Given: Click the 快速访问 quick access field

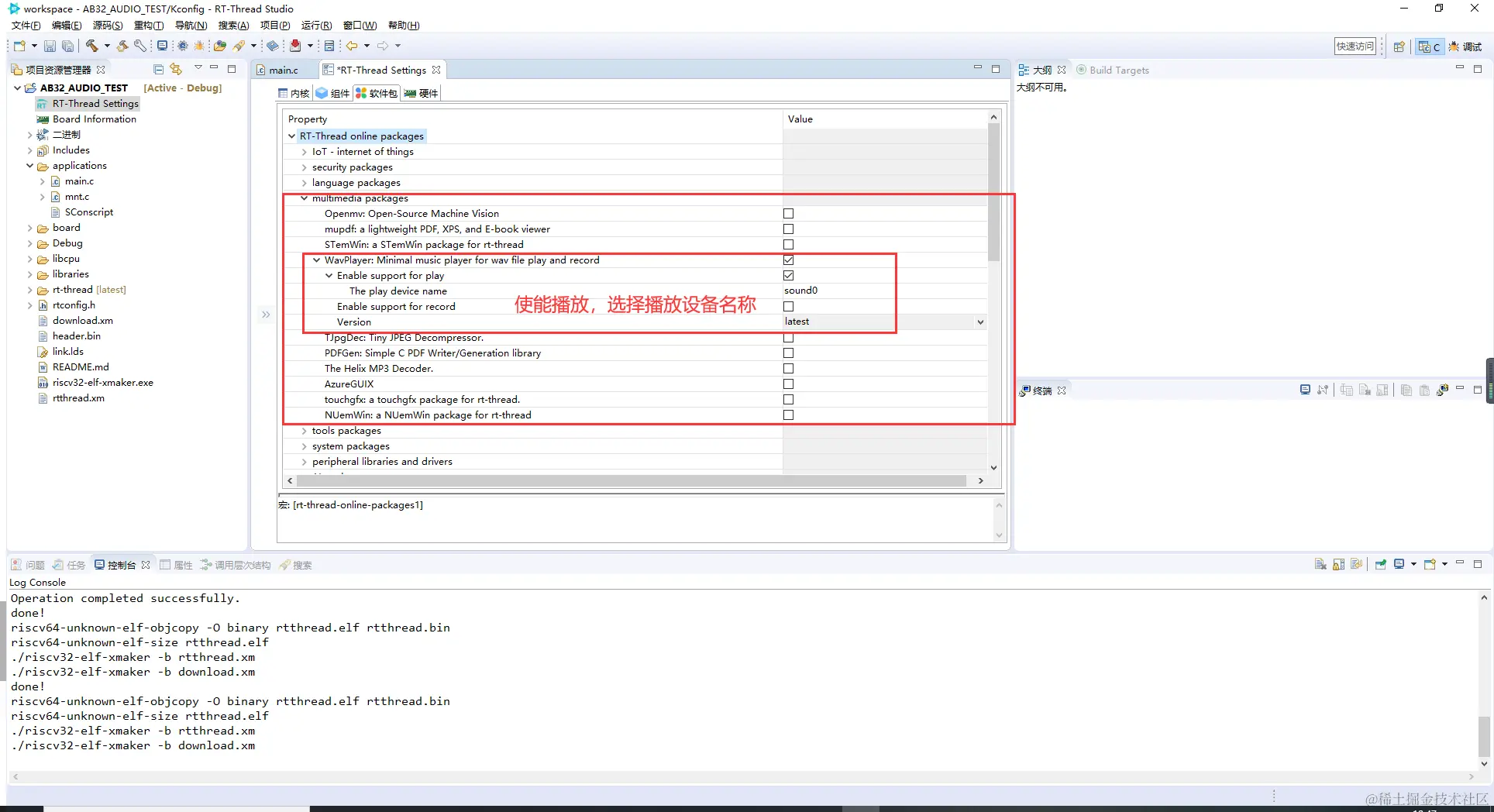Looking at the screenshot, I should click(x=1355, y=46).
